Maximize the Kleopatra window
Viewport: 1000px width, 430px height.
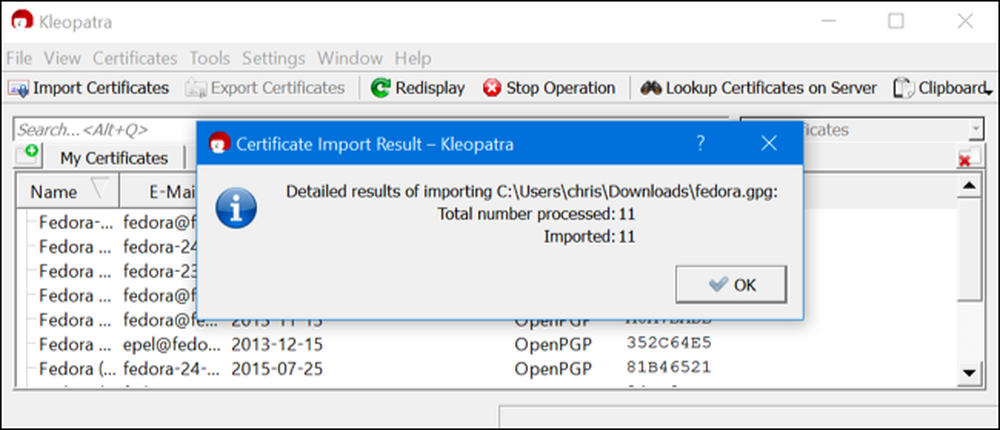point(896,21)
